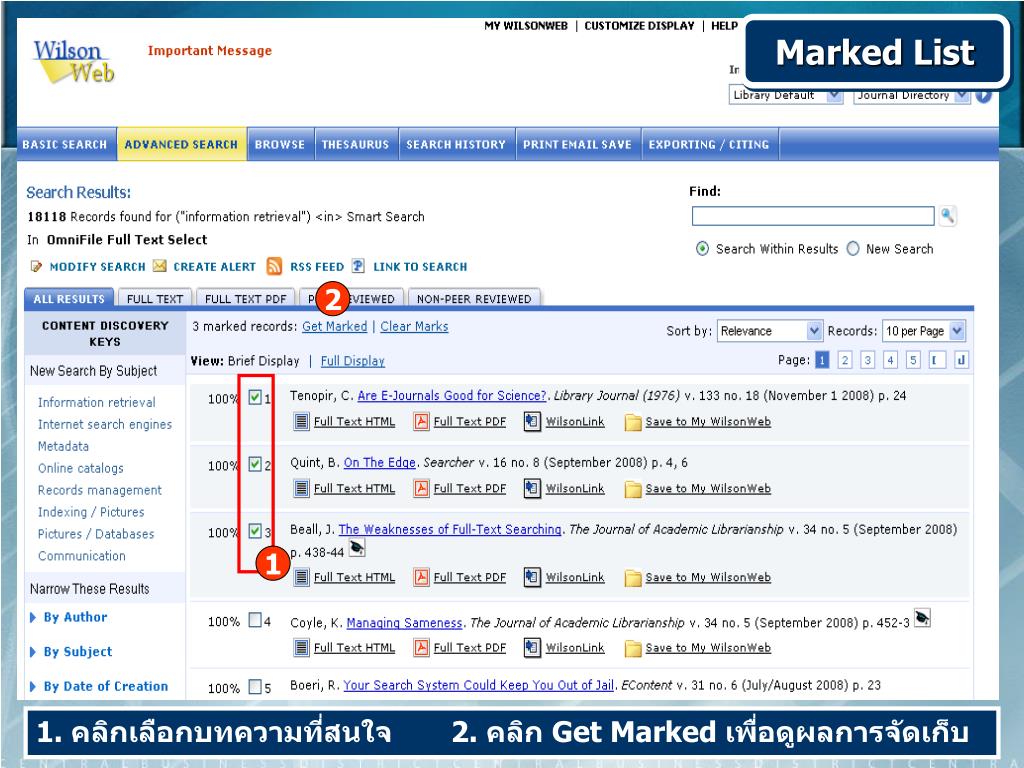Screen dimensions: 1024x768
Task: Switch to Non-Peer Reviewed results tab
Action: tap(474, 298)
